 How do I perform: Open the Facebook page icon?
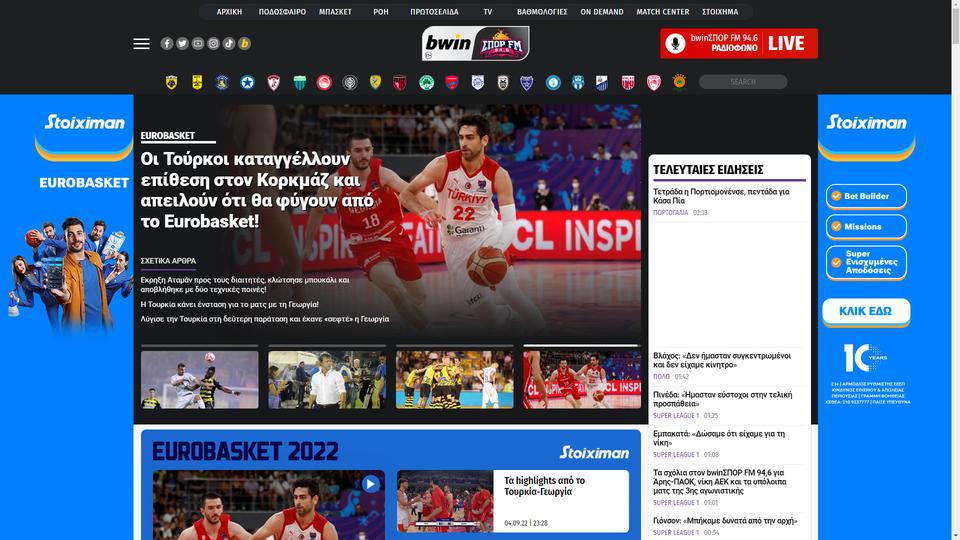pyautogui.click(x=167, y=43)
